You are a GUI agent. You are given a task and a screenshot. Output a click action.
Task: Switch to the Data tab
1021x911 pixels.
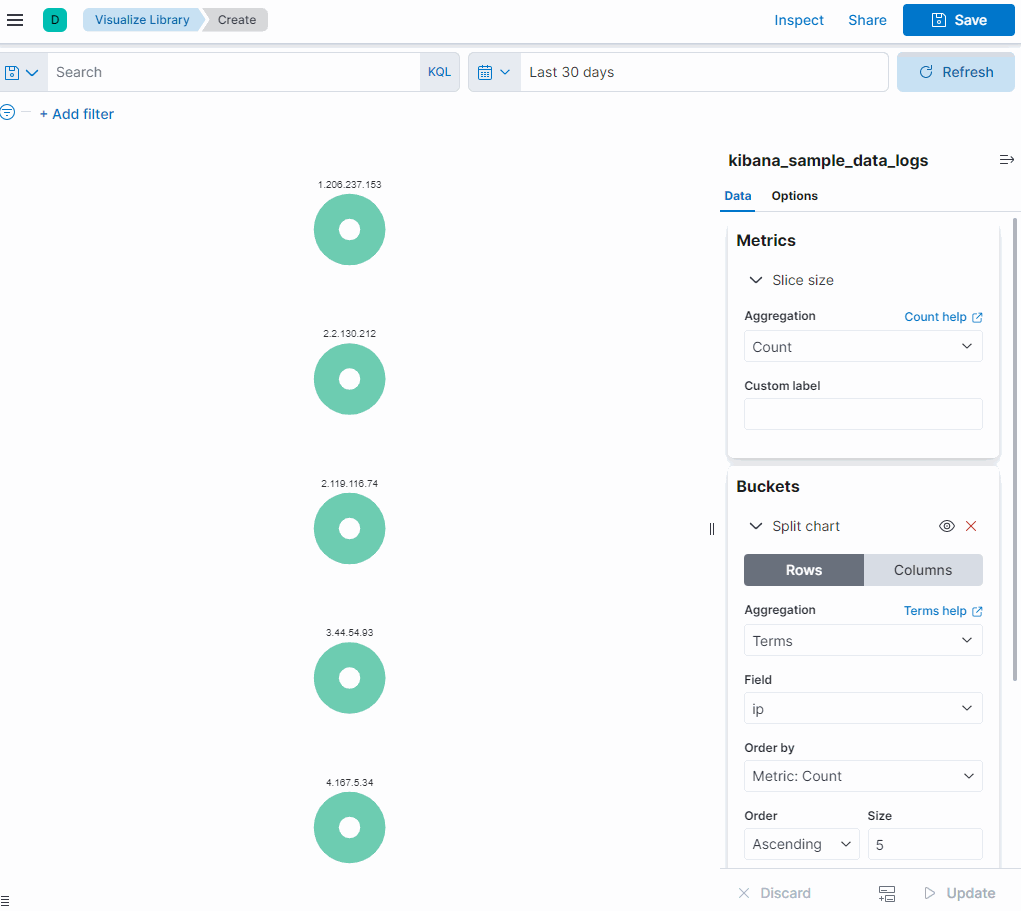738,196
